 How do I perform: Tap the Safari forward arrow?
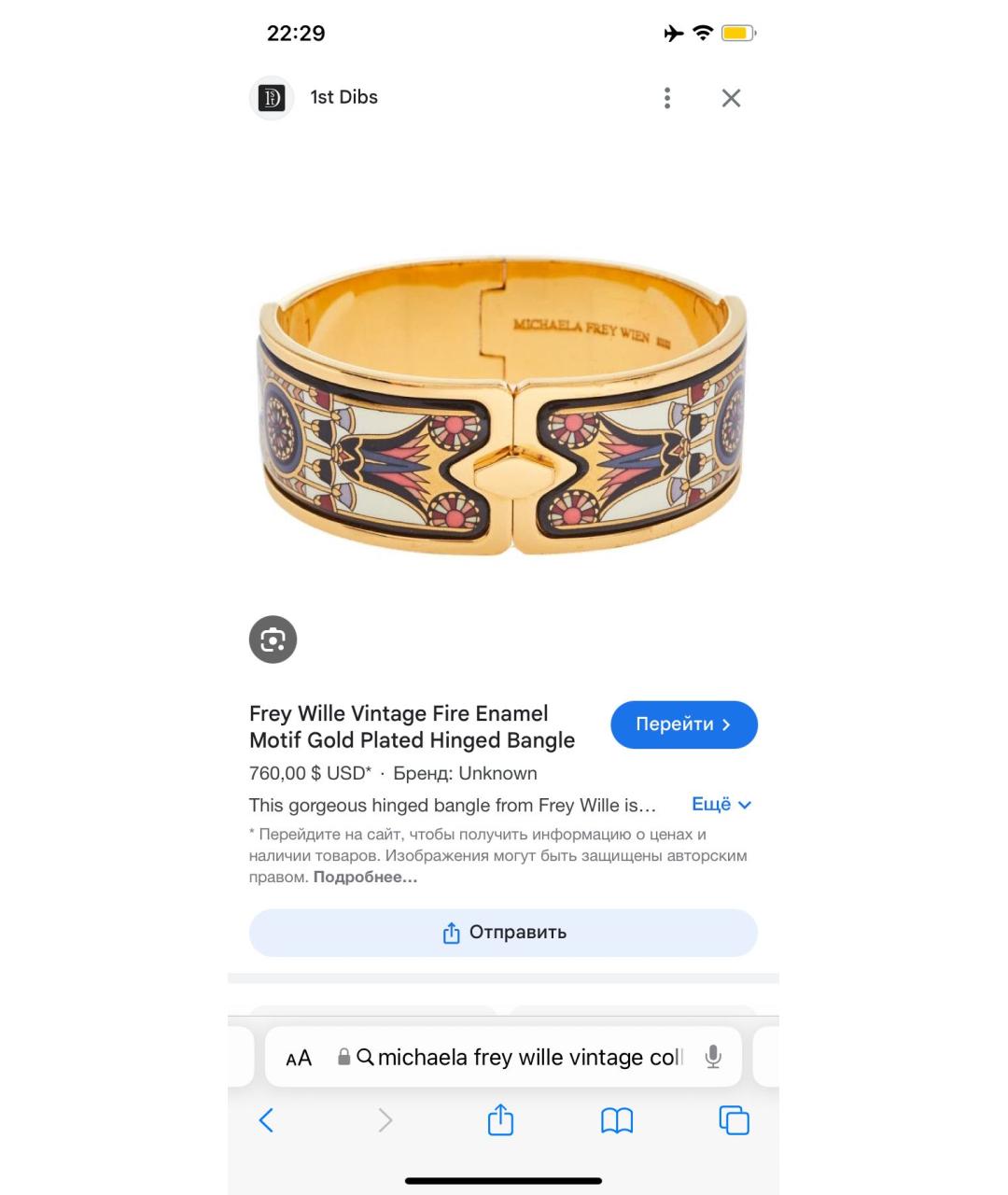point(385,1120)
